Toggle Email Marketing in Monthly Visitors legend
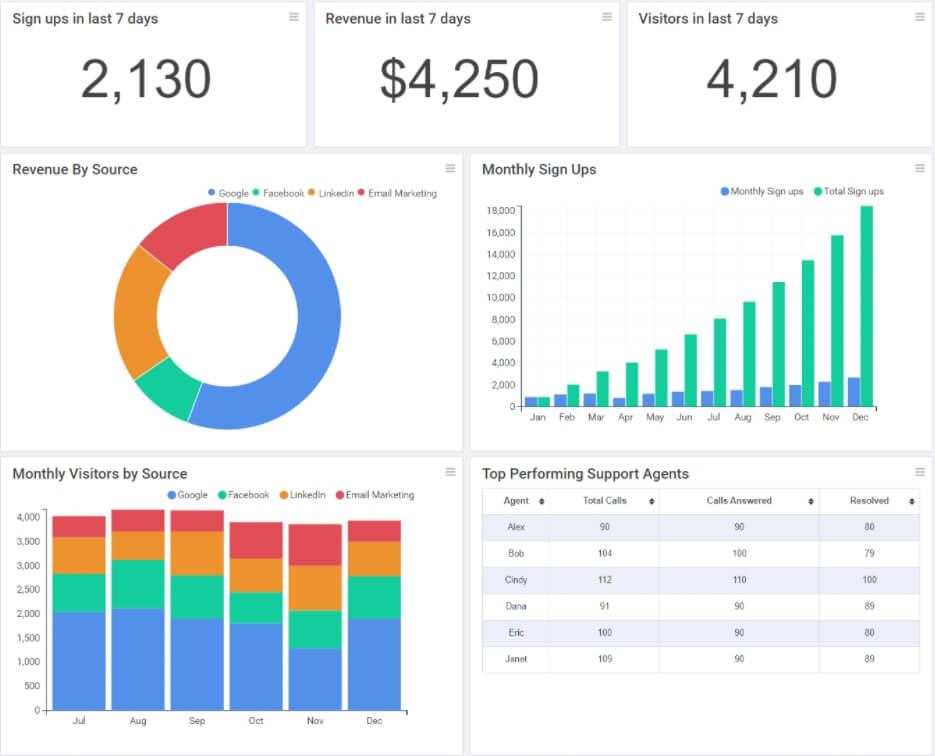This screenshot has width=935, height=756. pos(375,495)
